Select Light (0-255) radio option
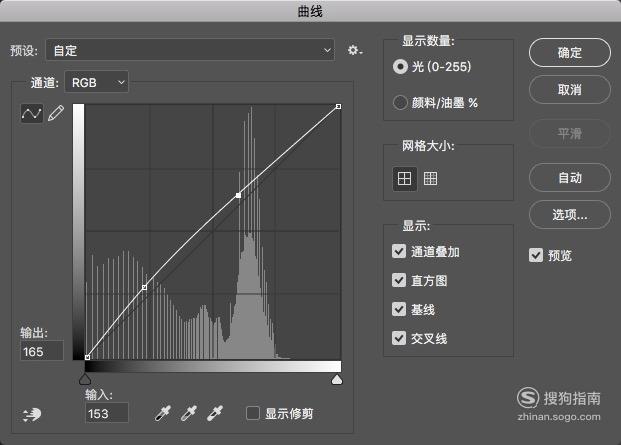This screenshot has width=621, height=445. coord(400,67)
